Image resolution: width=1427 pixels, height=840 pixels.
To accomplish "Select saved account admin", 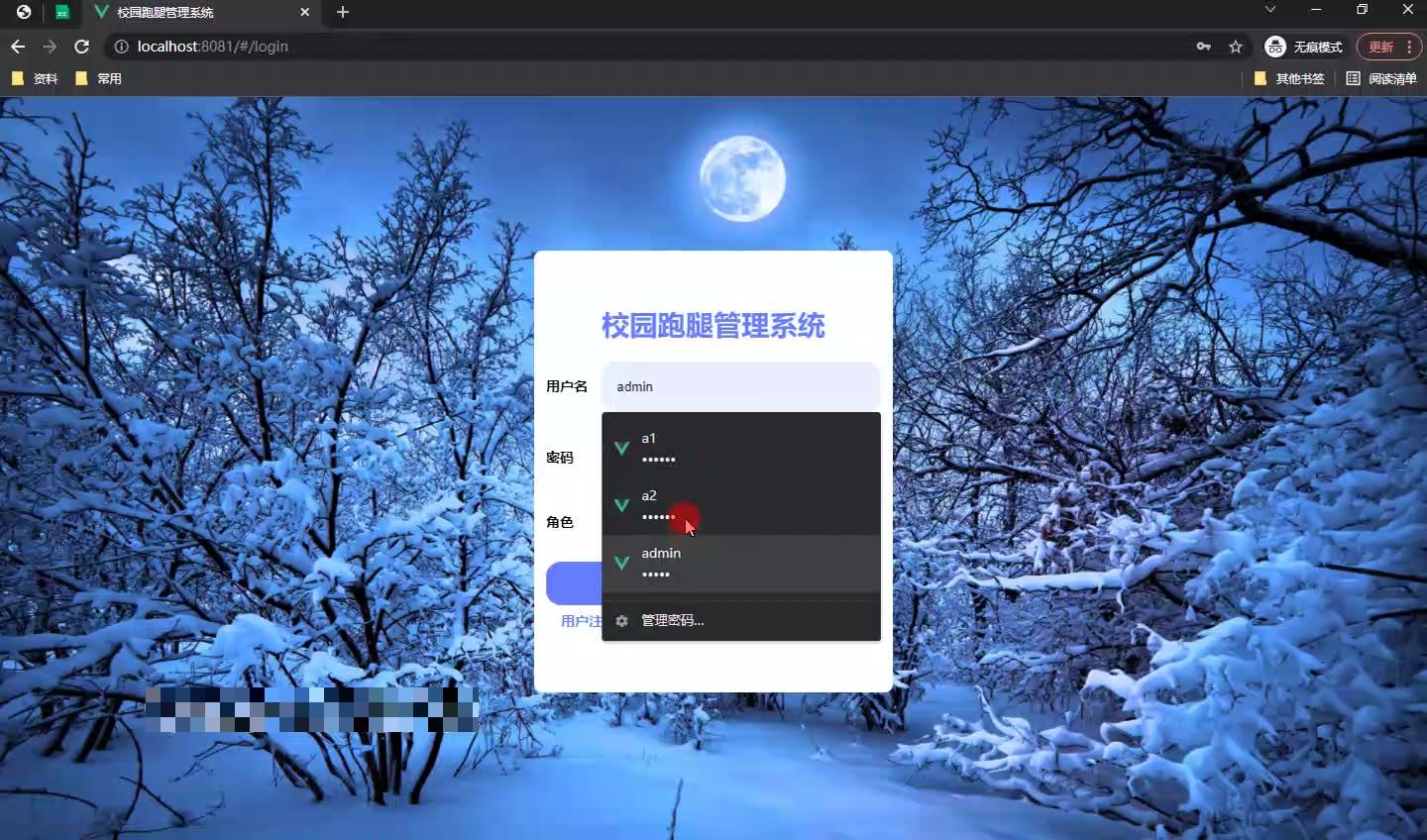I will 741,564.
